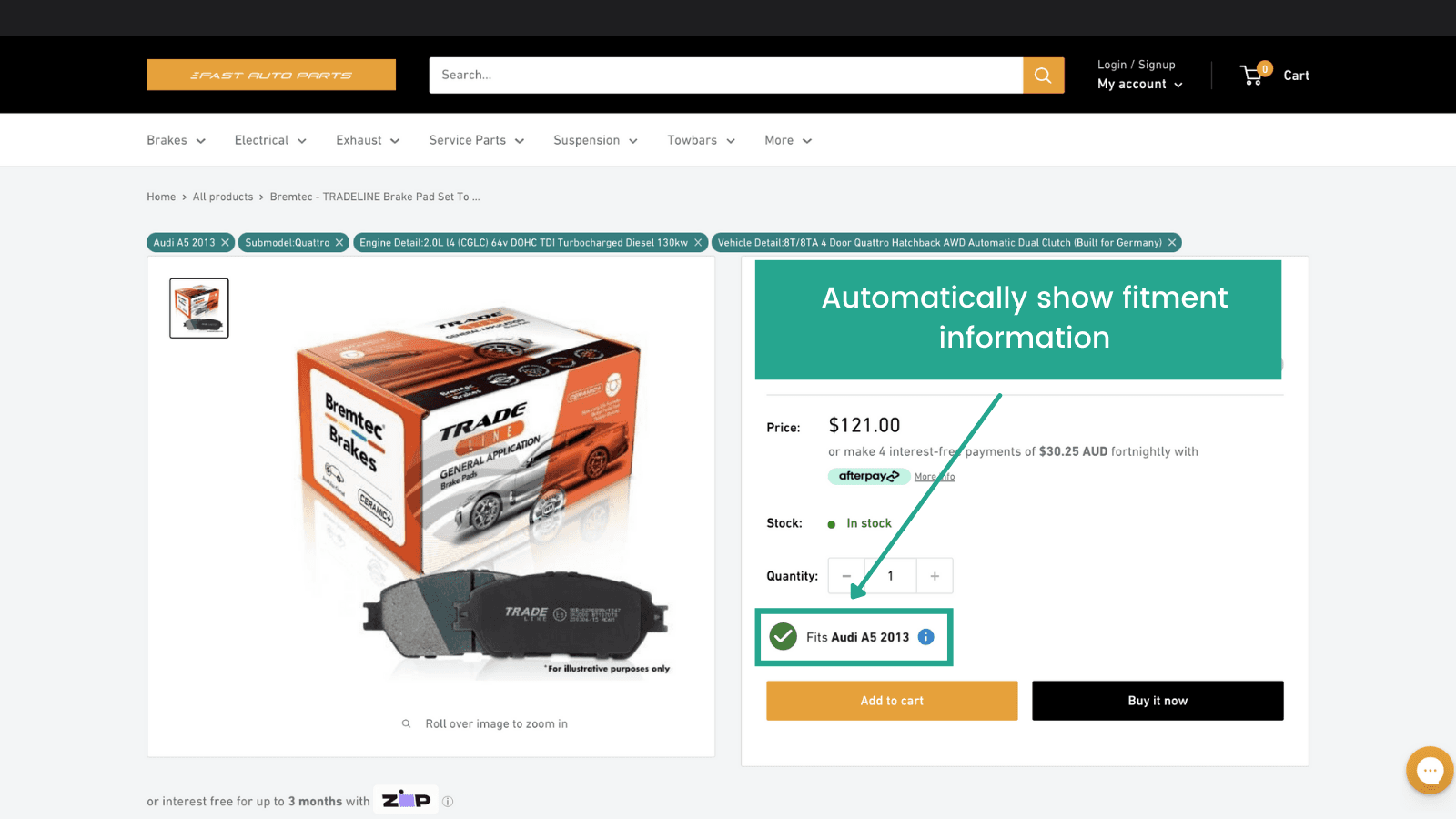Increase quantity with the plus button
Image resolution: width=1456 pixels, height=819 pixels.
coord(935,576)
